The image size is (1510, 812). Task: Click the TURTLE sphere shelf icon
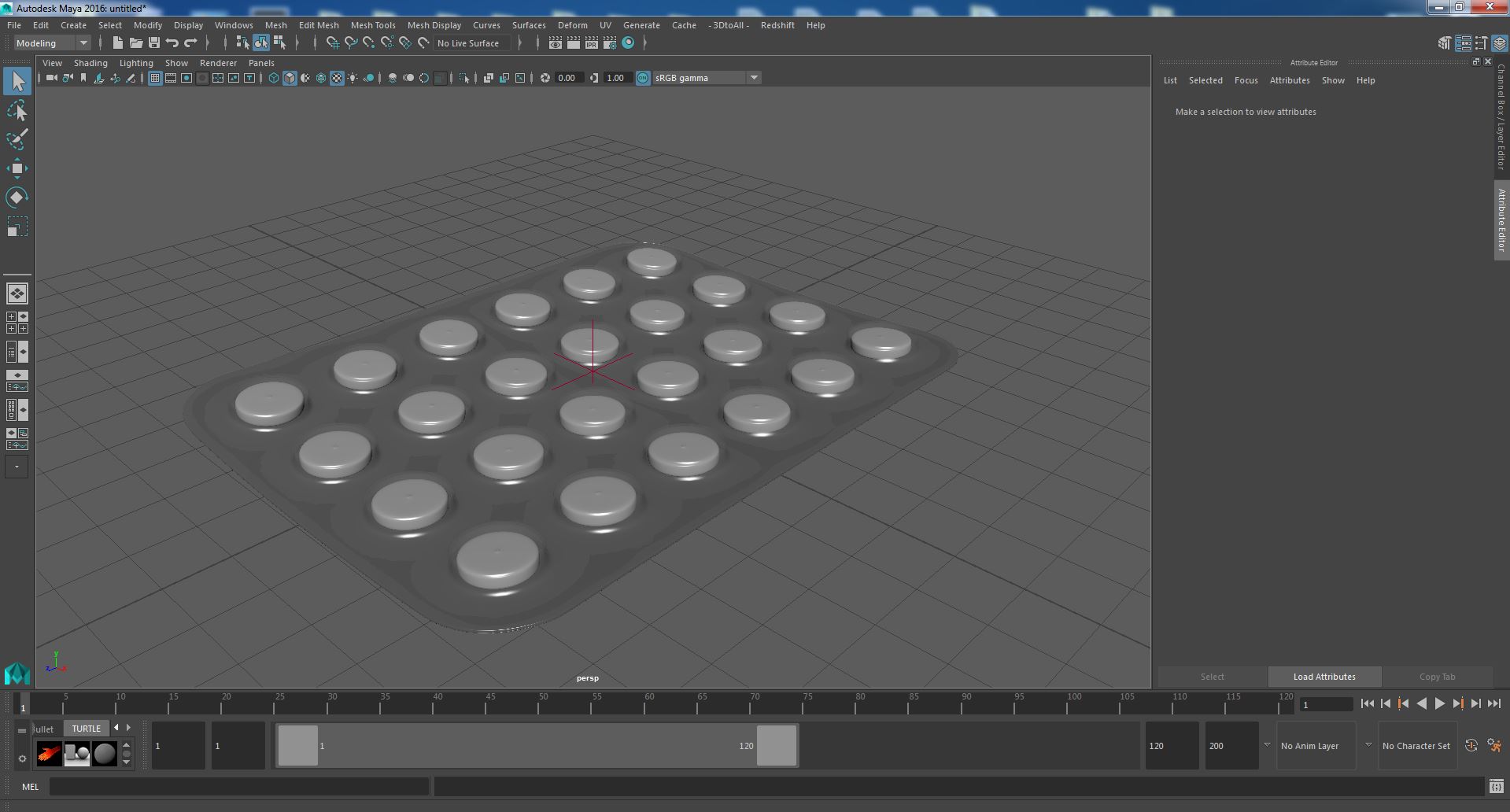(104, 754)
